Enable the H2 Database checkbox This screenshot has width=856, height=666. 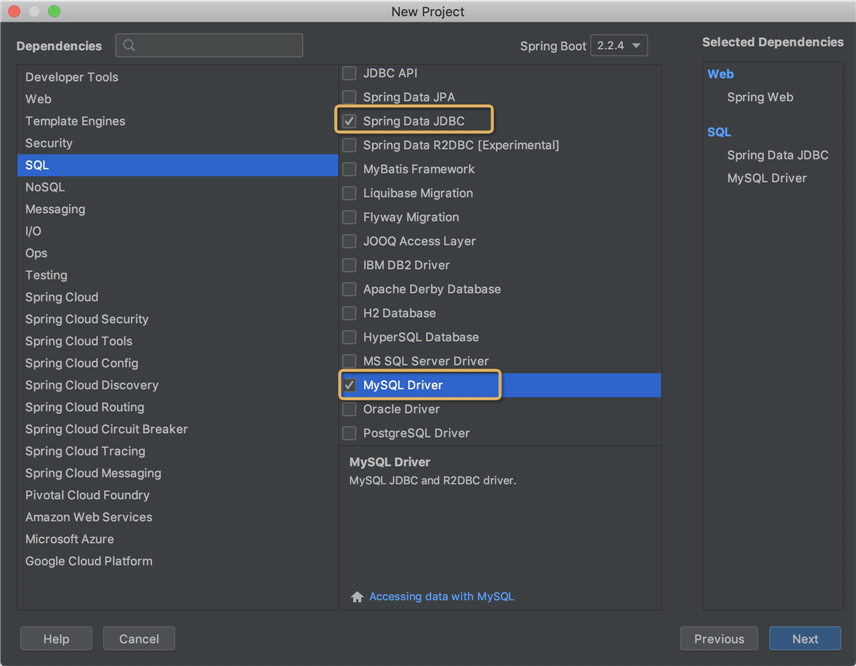pyautogui.click(x=349, y=313)
